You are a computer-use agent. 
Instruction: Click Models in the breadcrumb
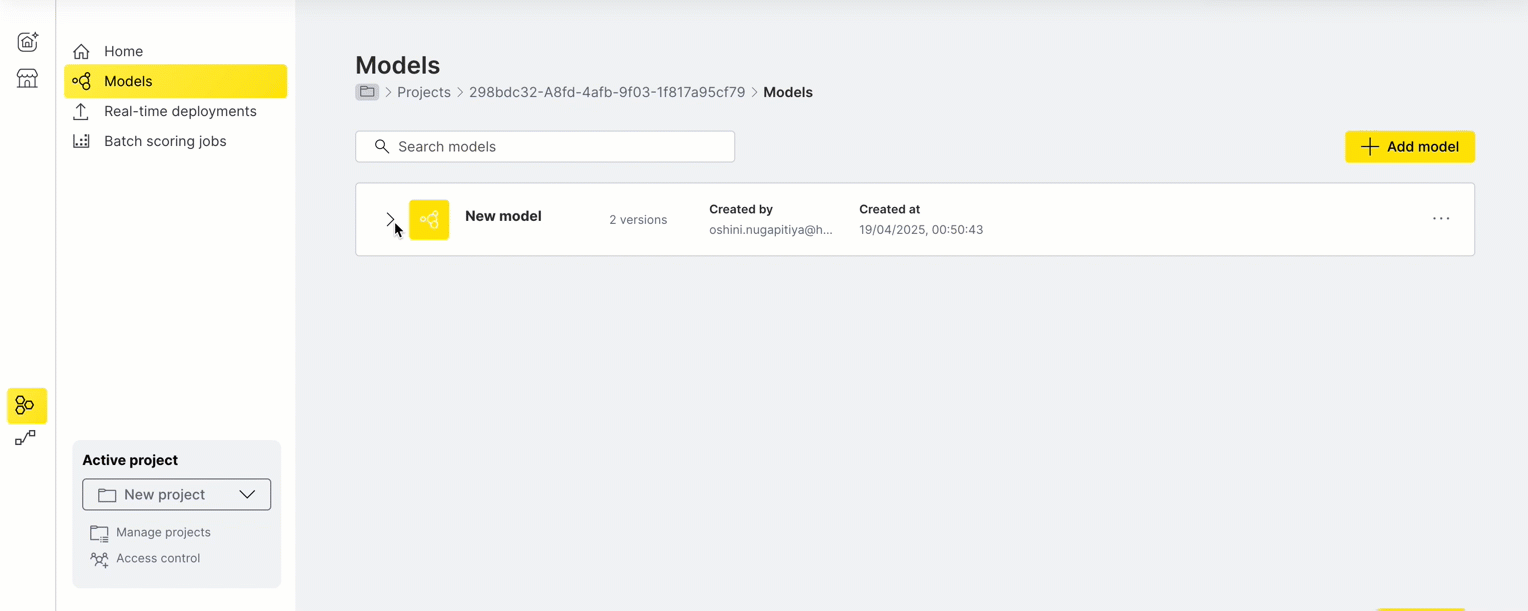pyautogui.click(x=788, y=92)
